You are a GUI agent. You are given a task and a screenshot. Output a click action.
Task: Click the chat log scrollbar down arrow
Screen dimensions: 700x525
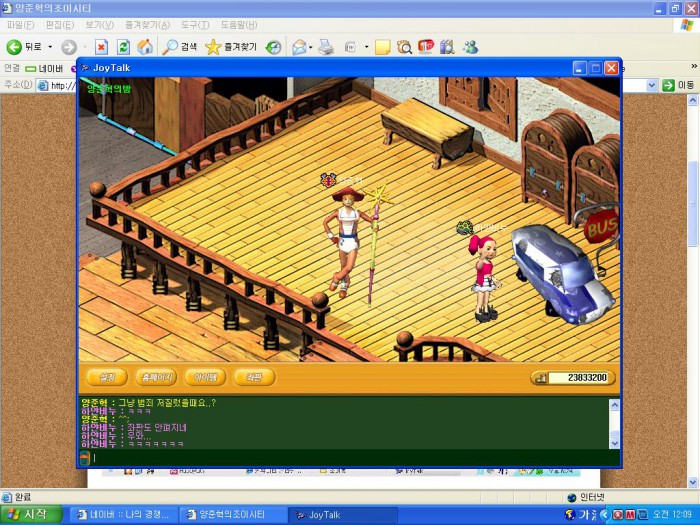coord(614,443)
